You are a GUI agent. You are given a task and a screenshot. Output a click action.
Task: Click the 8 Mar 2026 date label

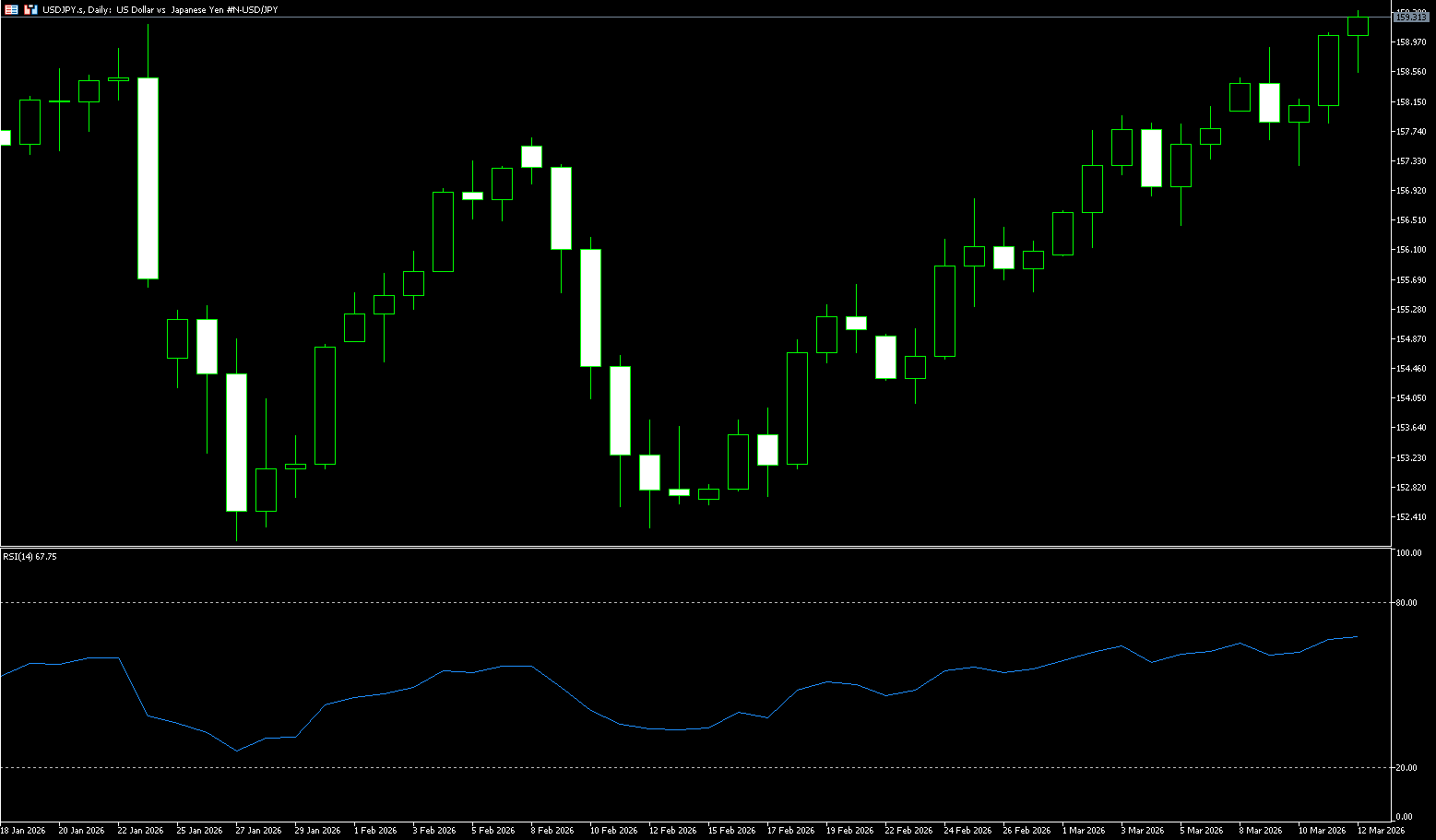coord(1260,830)
